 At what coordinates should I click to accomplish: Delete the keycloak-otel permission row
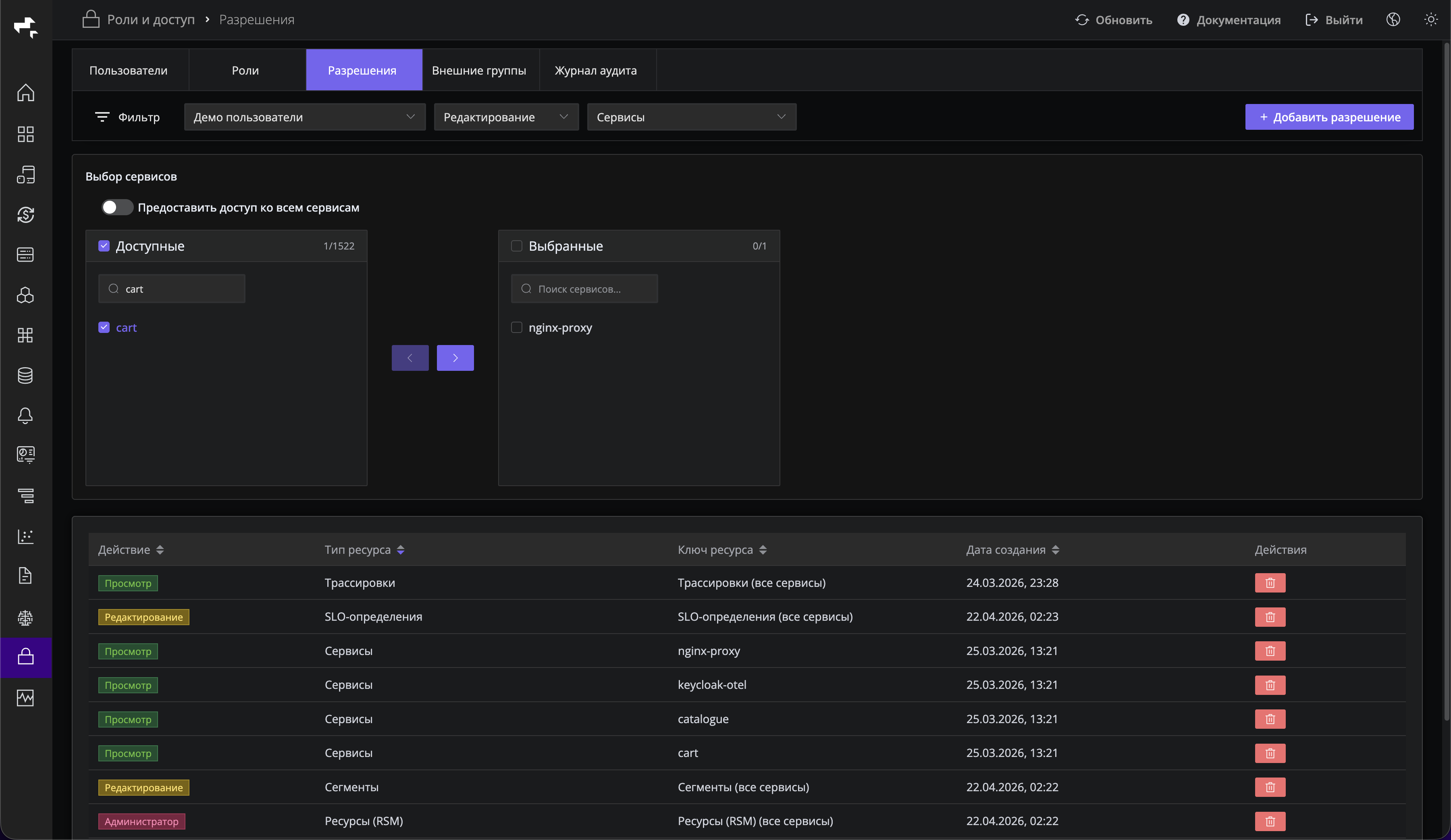pyautogui.click(x=1270, y=685)
